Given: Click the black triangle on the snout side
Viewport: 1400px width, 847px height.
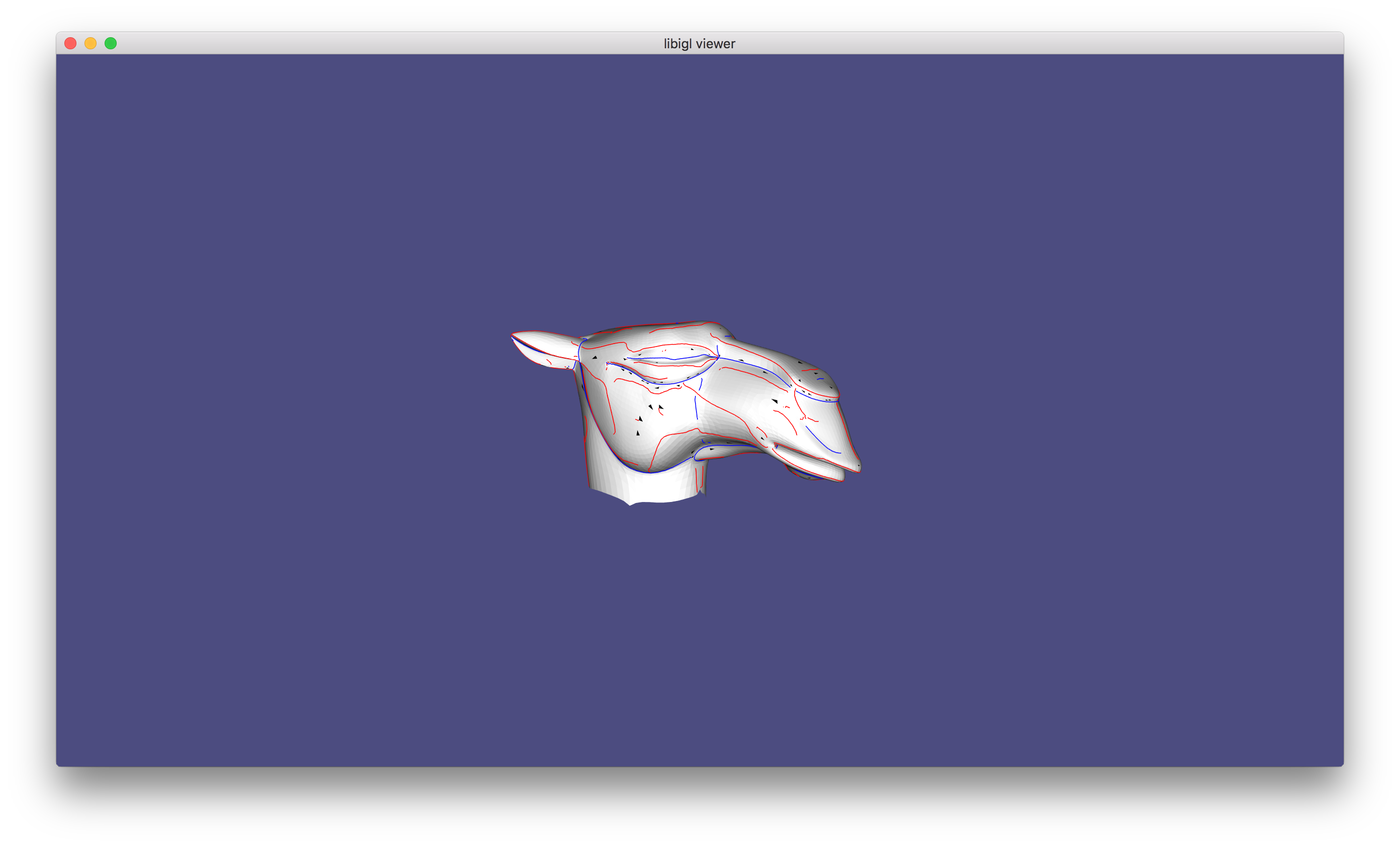Looking at the screenshot, I should point(774,401).
